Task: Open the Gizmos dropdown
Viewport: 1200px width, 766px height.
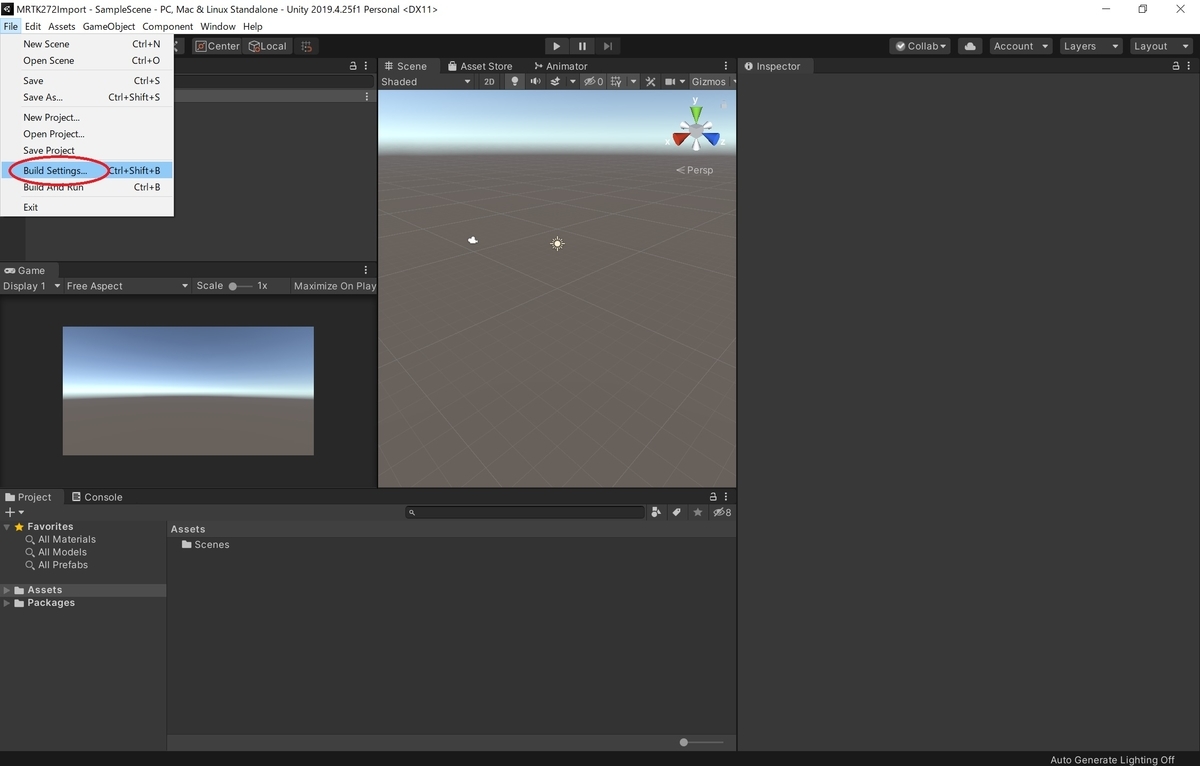Action: click(712, 82)
